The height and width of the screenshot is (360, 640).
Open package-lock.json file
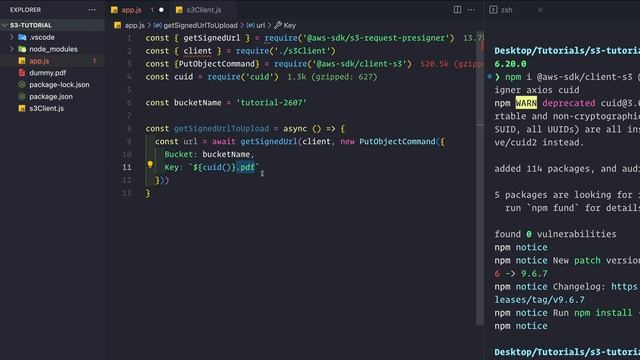pyautogui.click(x=59, y=84)
